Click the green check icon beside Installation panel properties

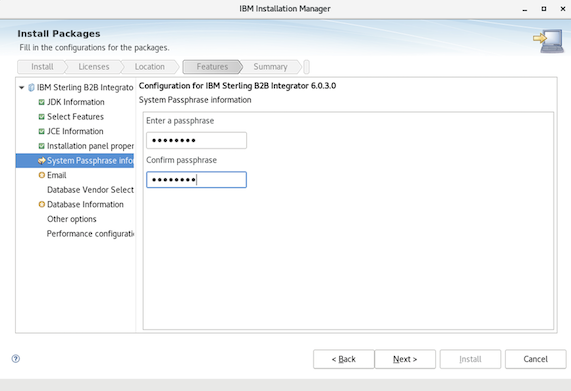coord(42,146)
